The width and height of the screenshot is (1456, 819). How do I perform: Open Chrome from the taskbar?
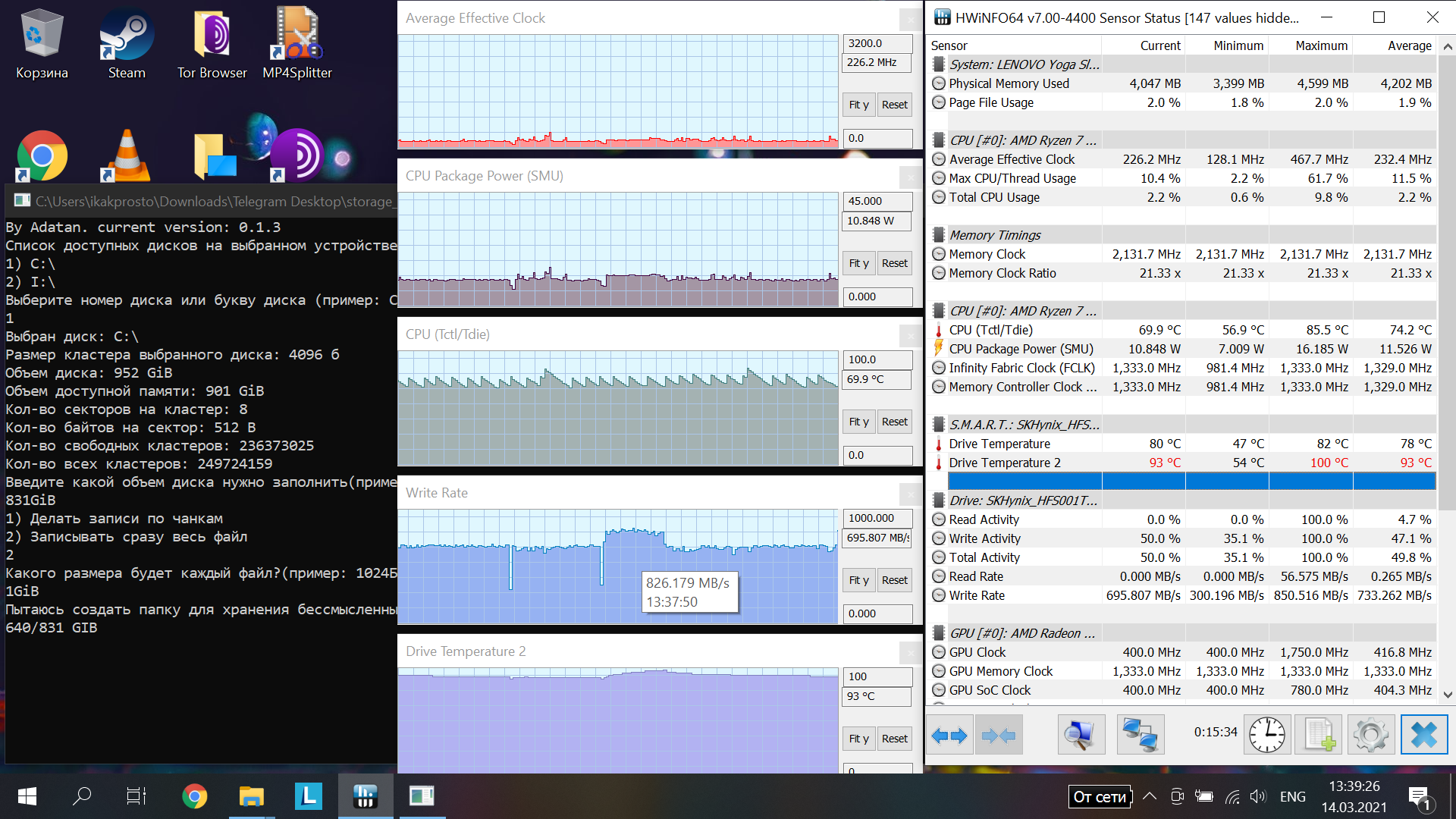tap(194, 796)
